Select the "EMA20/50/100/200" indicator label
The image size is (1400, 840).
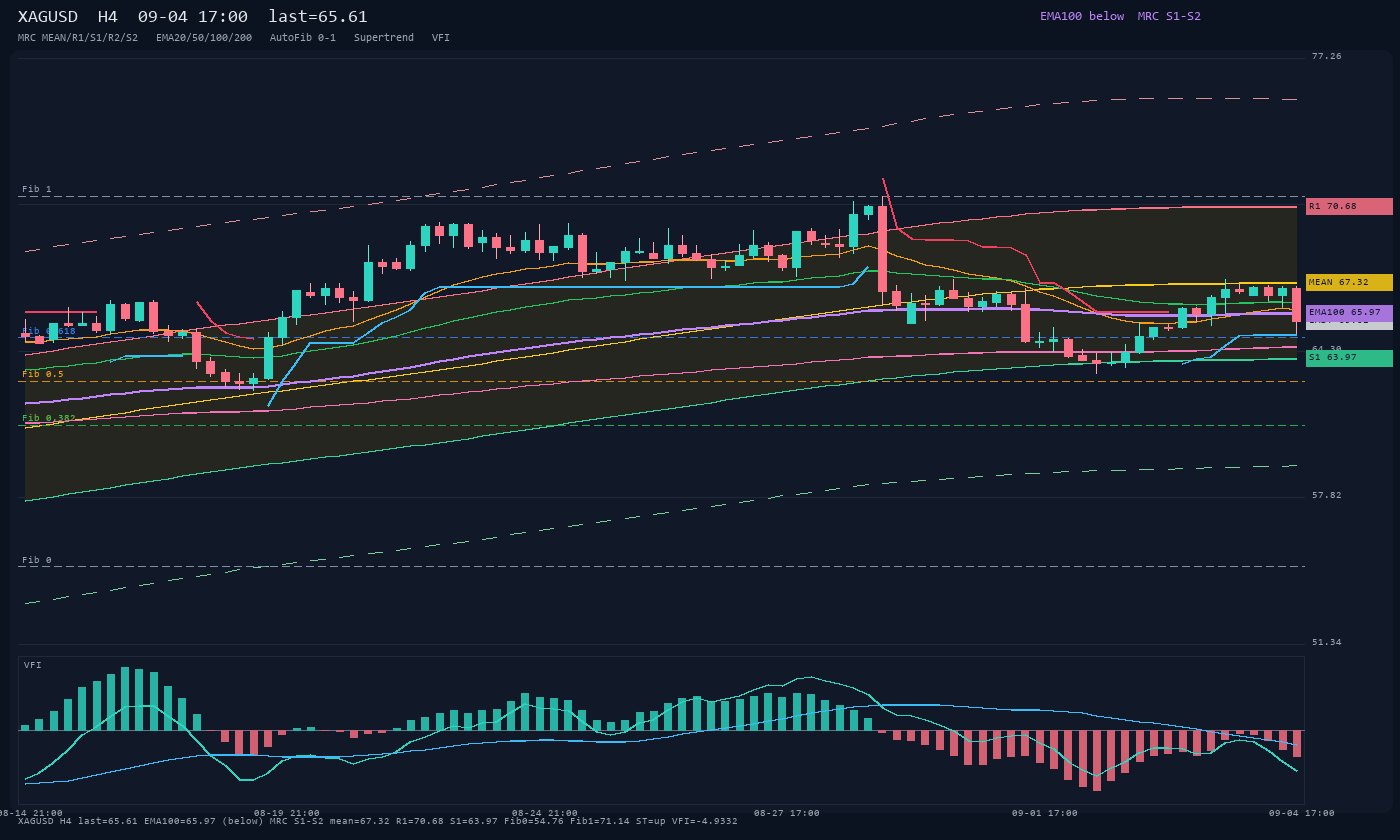pos(204,38)
